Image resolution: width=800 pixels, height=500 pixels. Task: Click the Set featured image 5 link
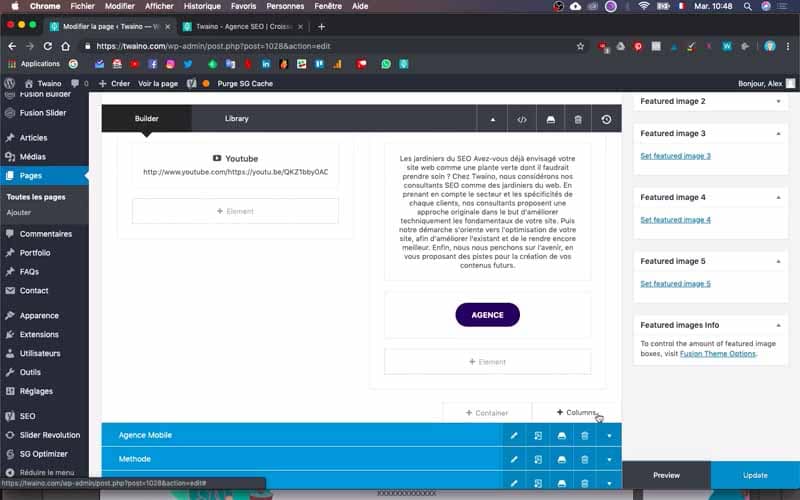click(x=675, y=283)
